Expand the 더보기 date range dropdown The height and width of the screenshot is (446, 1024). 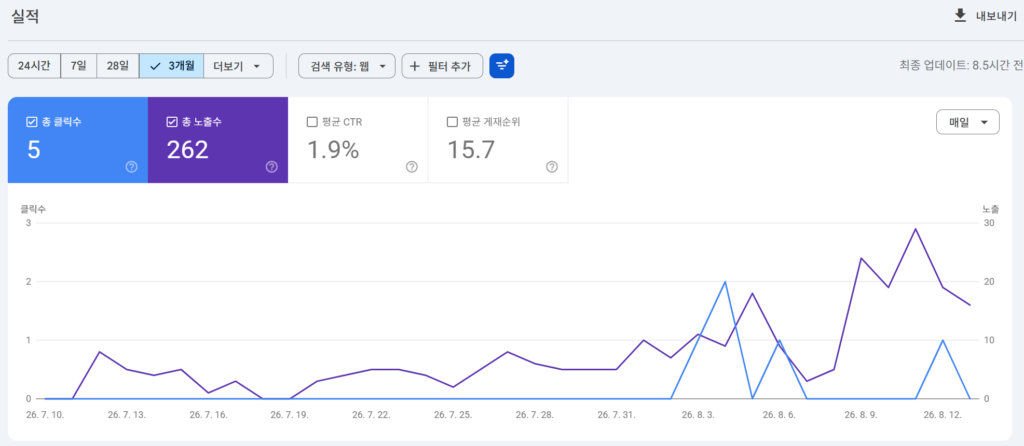(x=238, y=66)
